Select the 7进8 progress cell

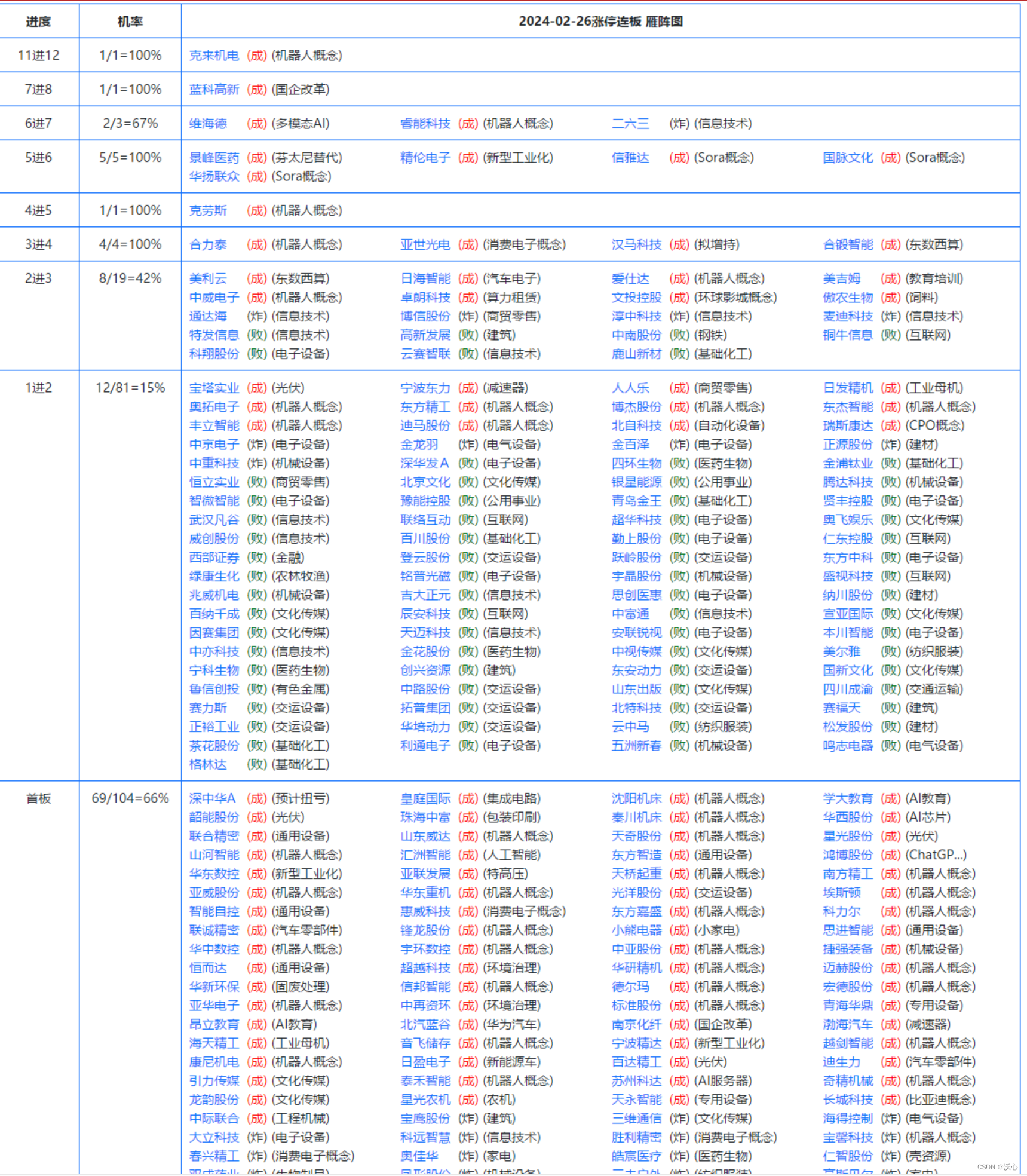click(x=39, y=90)
